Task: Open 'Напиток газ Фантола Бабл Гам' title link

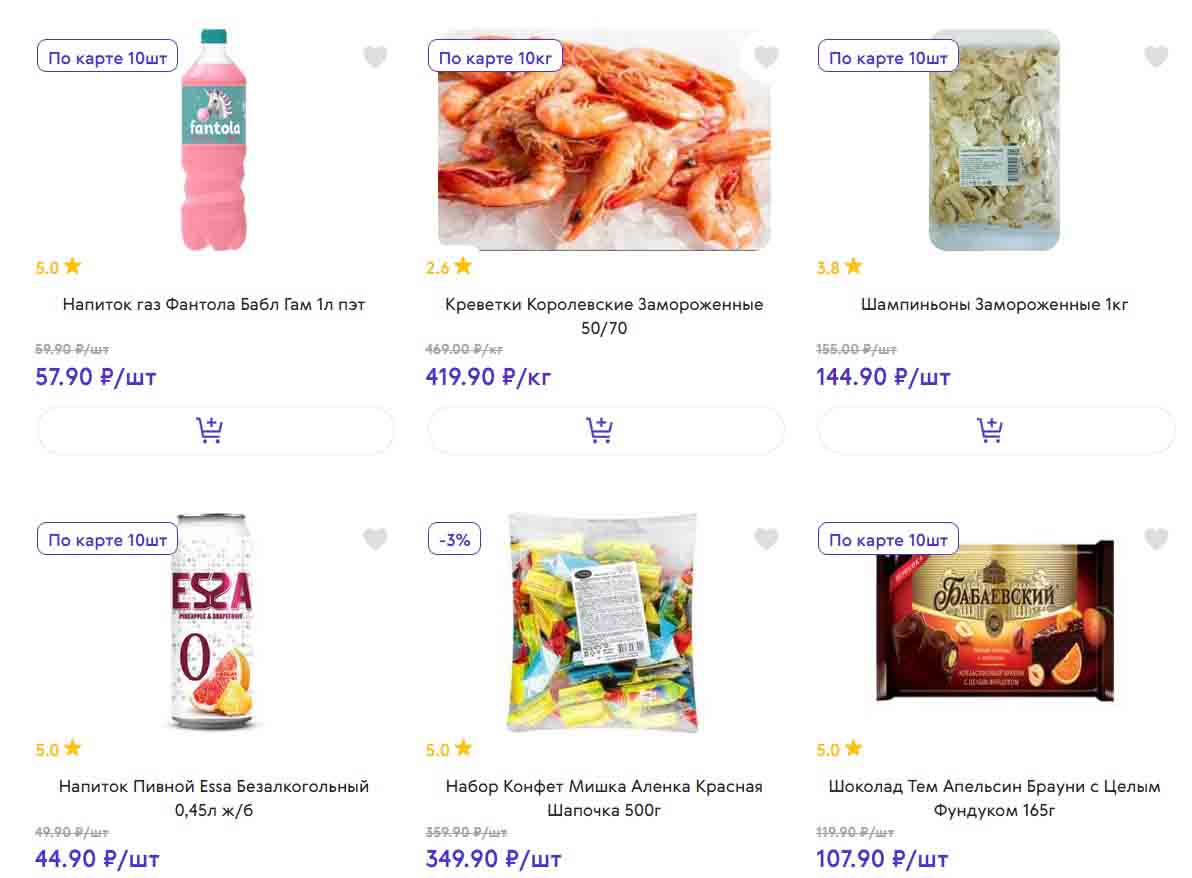Action: point(214,304)
